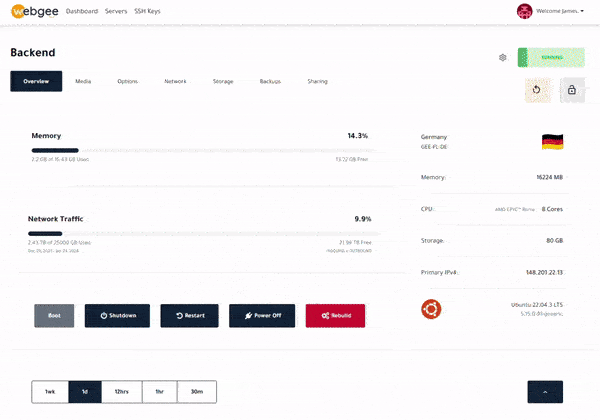Click the 16224 MB memory value
Image resolution: width=600 pixels, height=420 pixels.
[549, 177]
